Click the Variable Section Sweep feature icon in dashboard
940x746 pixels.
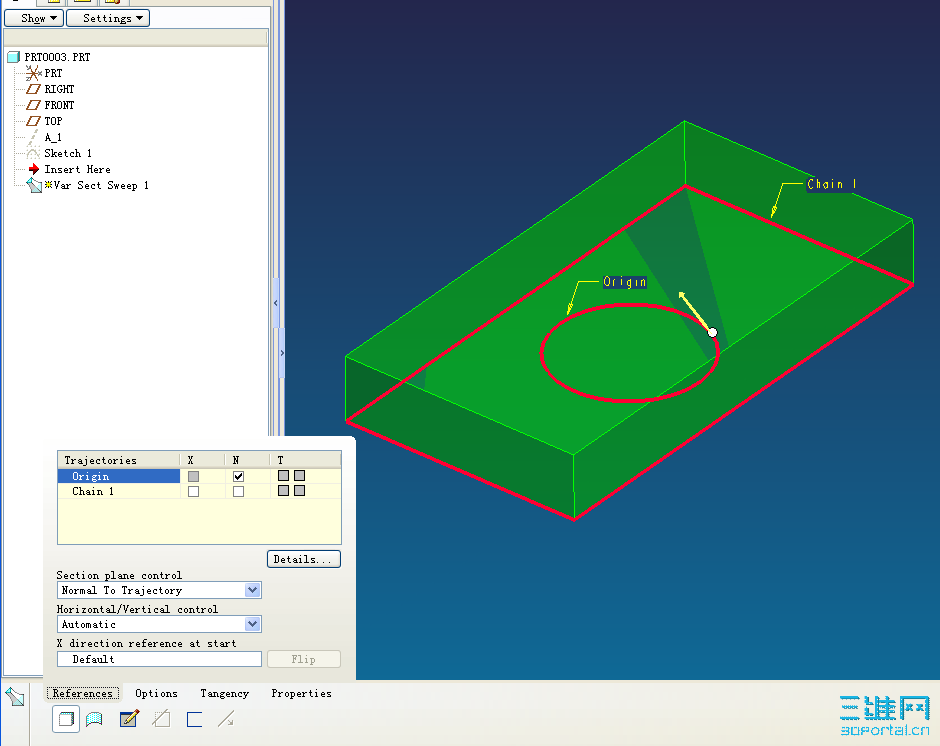click(x=15, y=696)
